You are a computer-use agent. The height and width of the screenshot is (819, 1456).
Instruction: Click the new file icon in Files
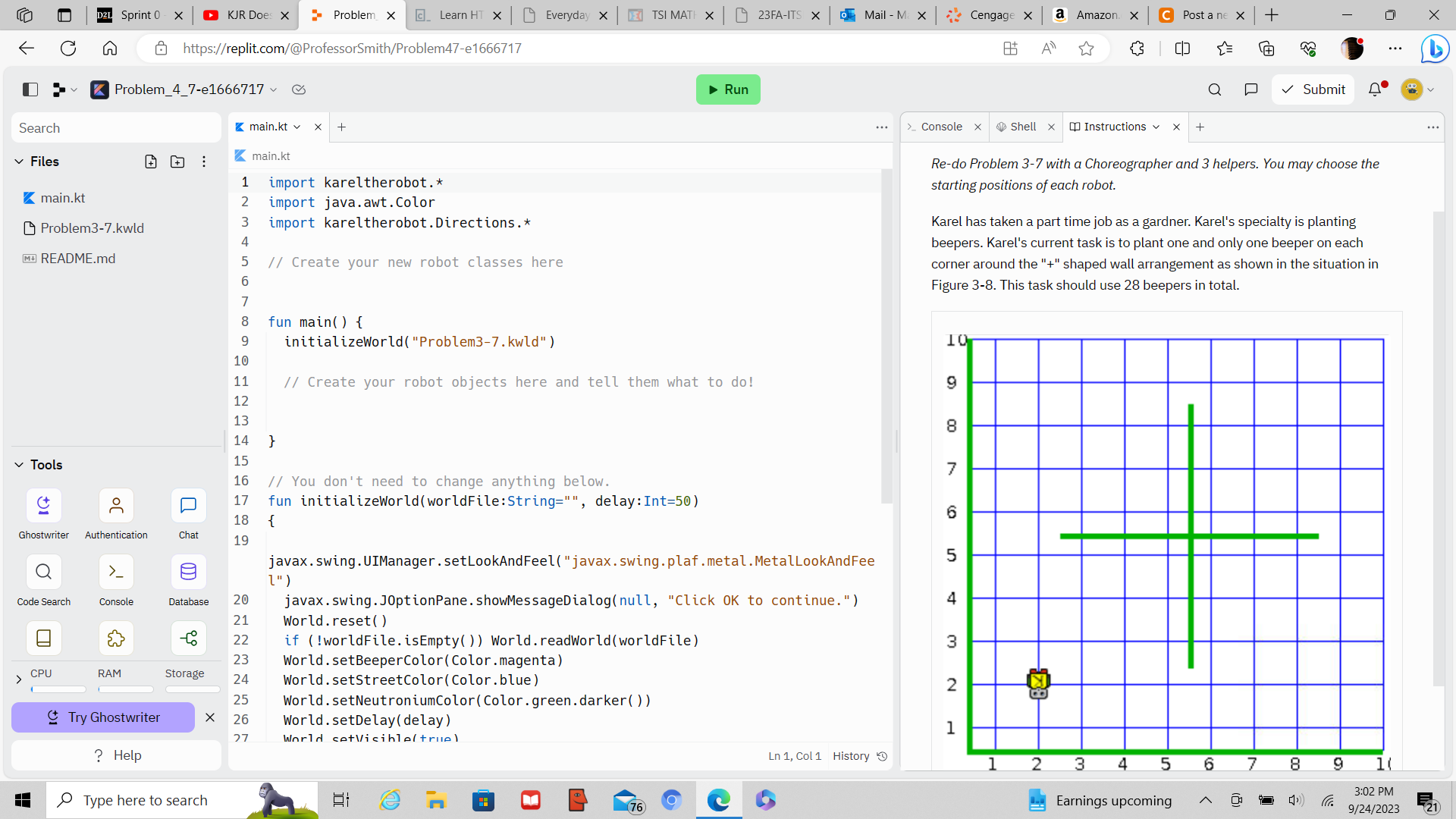151,162
